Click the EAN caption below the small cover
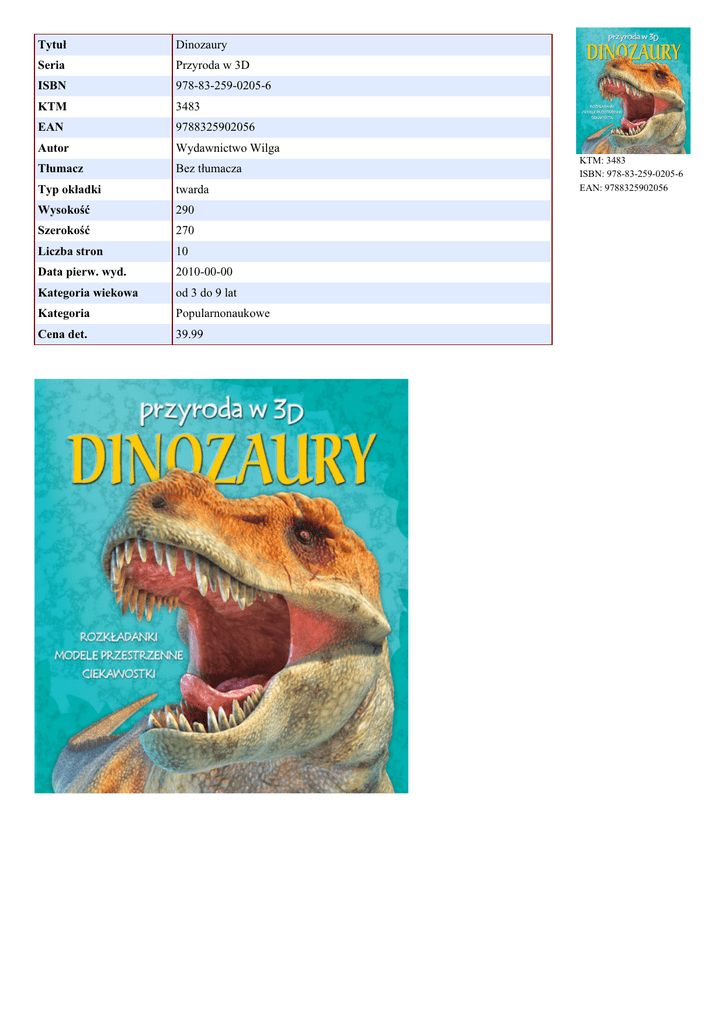Image resolution: width=725 pixels, height=1024 pixels. (623, 188)
